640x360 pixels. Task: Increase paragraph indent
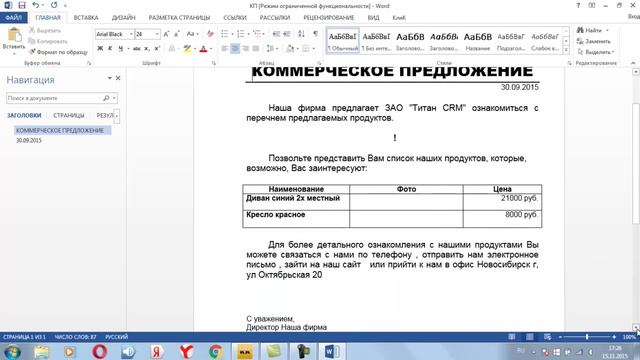coord(287,34)
